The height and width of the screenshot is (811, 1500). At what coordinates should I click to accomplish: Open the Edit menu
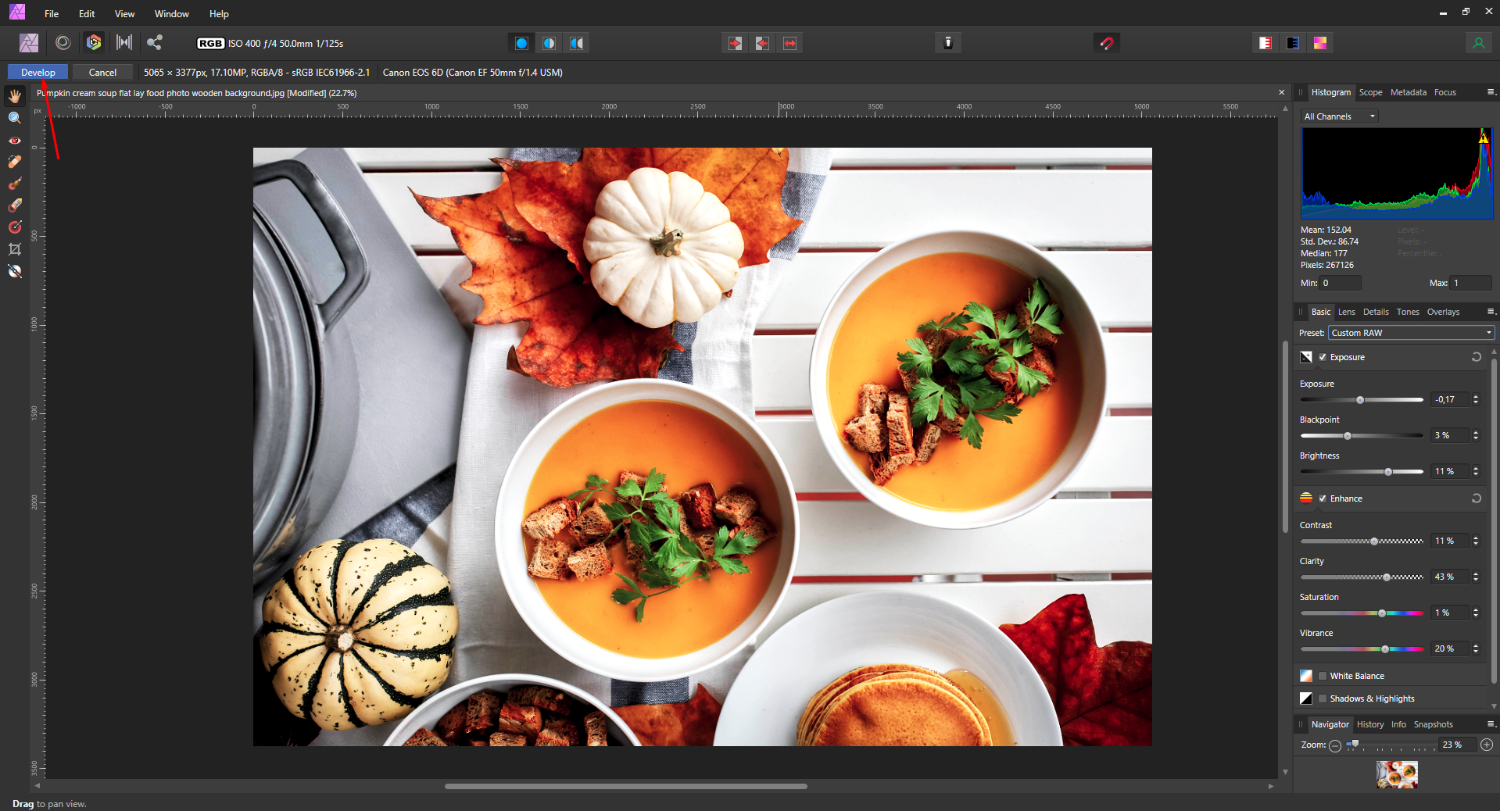pos(87,14)
